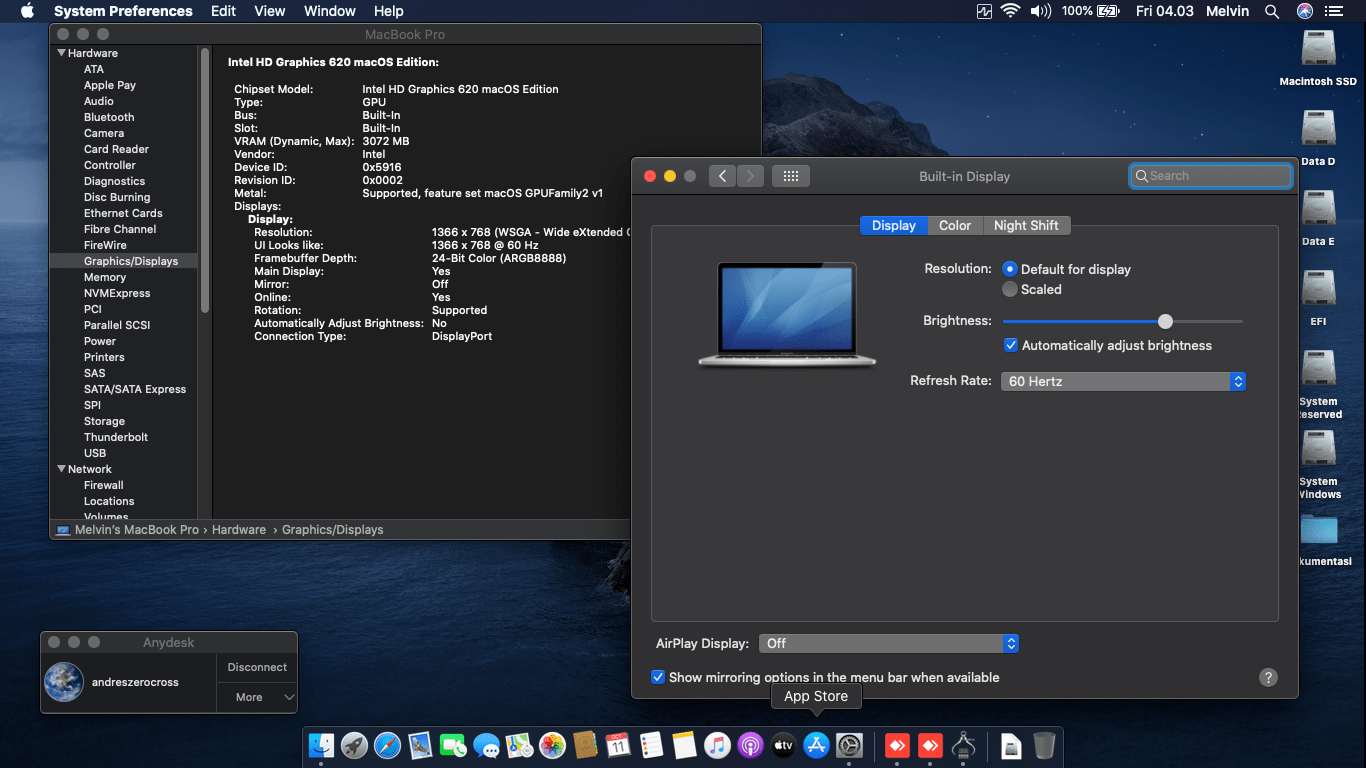1366x768 pixels.
Task: Switch to the Night Shift tab
Action: pyautogui.click(x=1026, y=225)
